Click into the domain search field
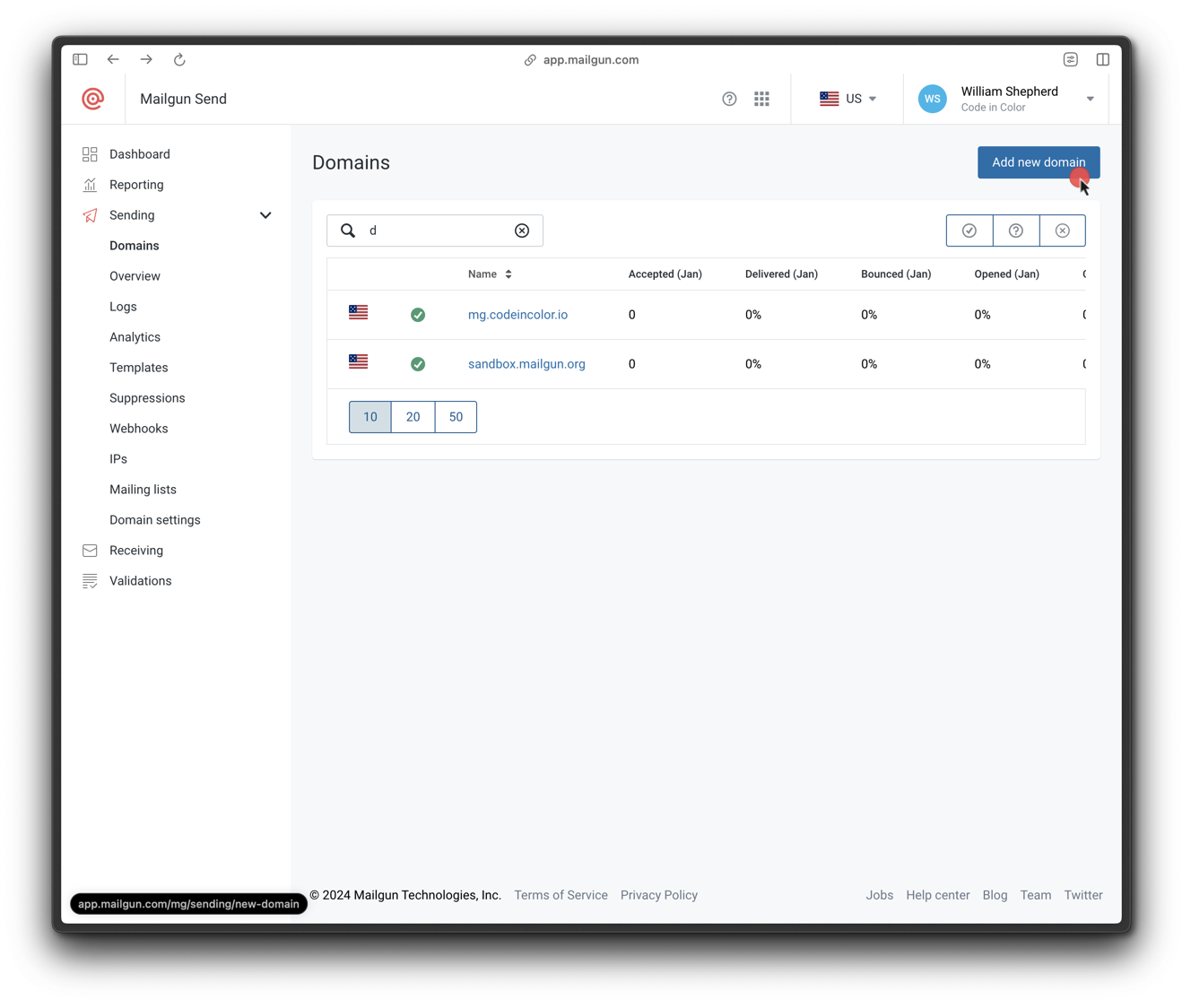 click(435, 230)
